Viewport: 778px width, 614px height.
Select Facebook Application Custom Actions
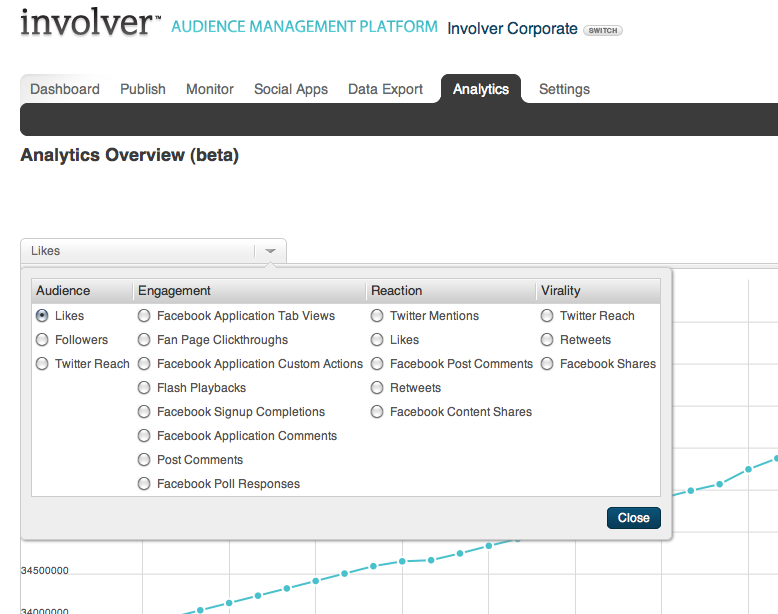coord(144,364)
